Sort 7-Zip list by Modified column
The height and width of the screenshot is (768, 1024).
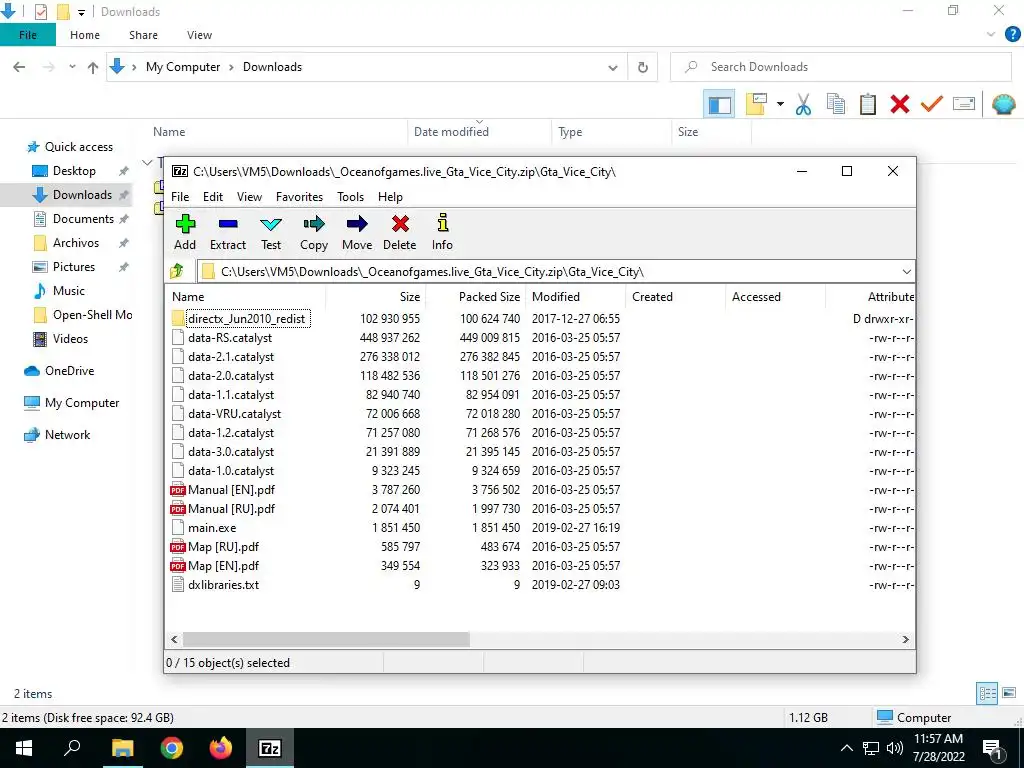pos(575,296)
